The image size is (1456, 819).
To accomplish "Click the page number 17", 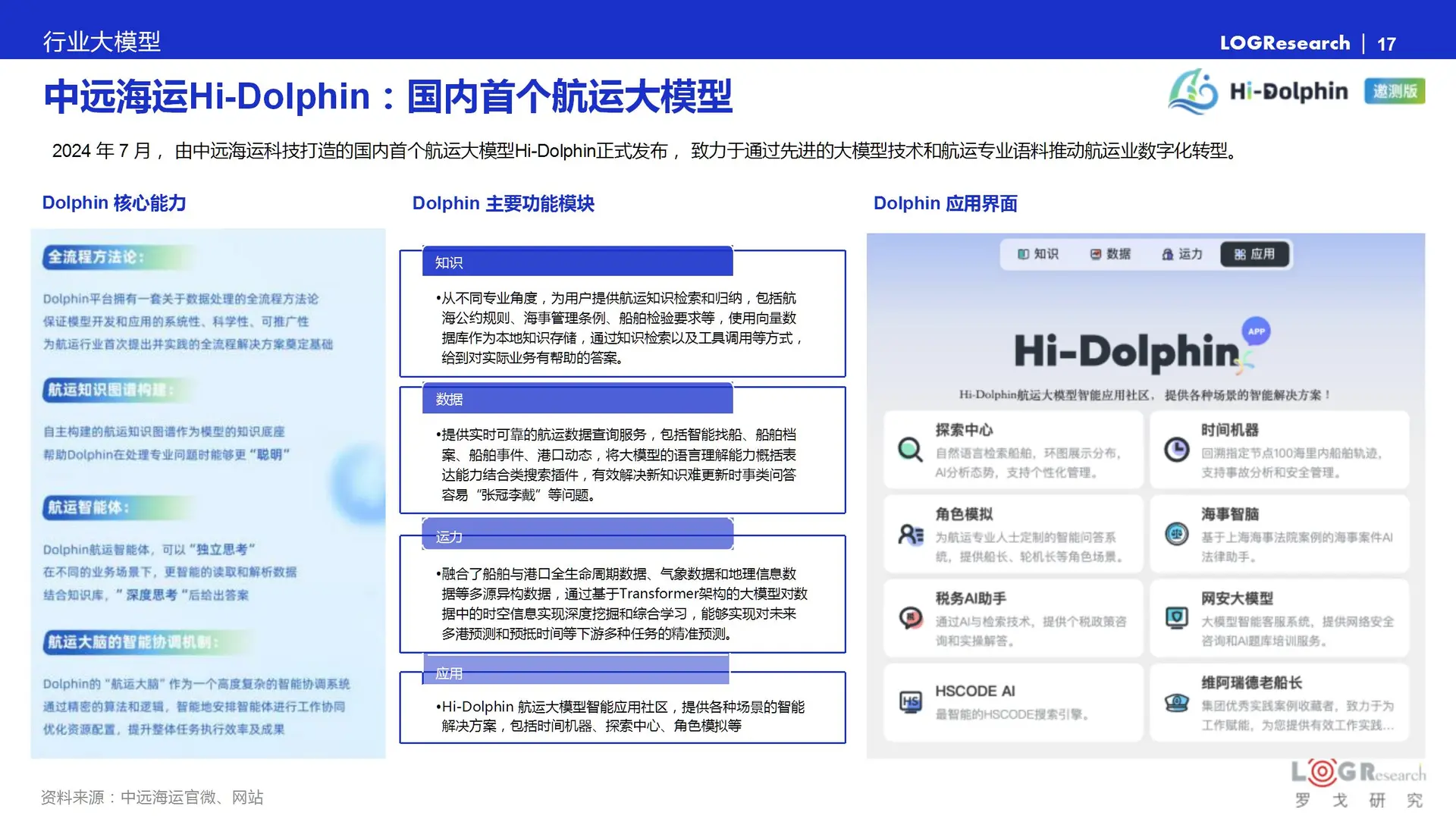I will (x=1387, y=44).
